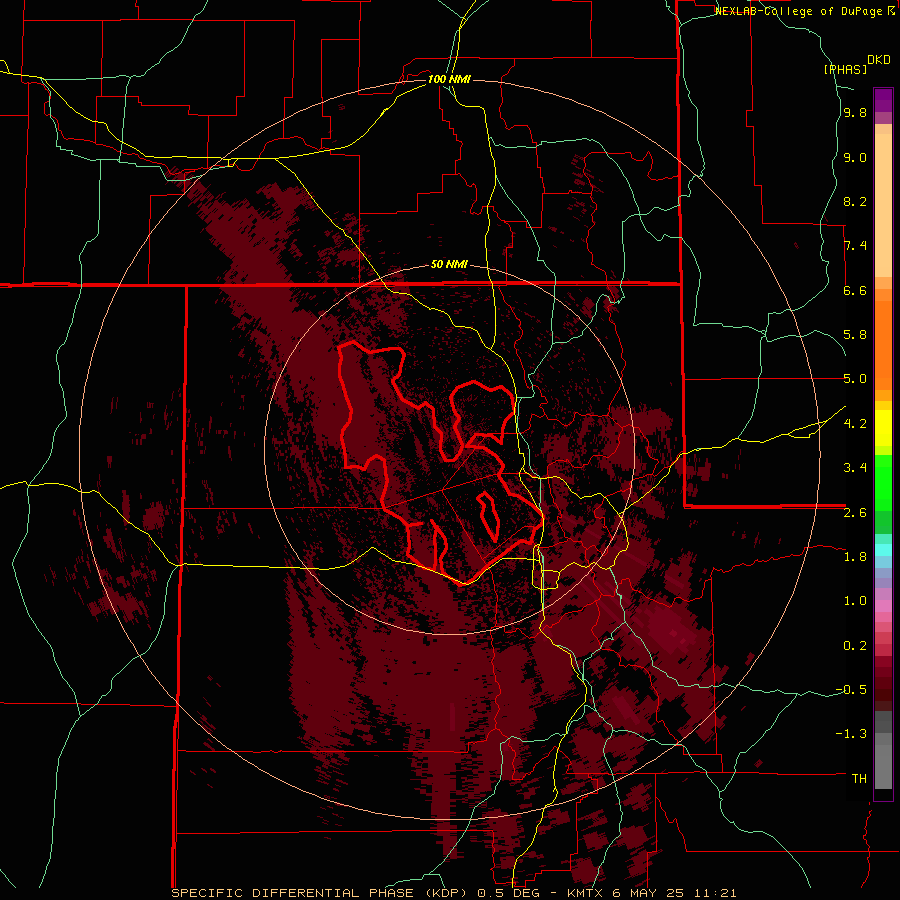
Task: Click the "1.0" scale value
Action: [855, 601]
